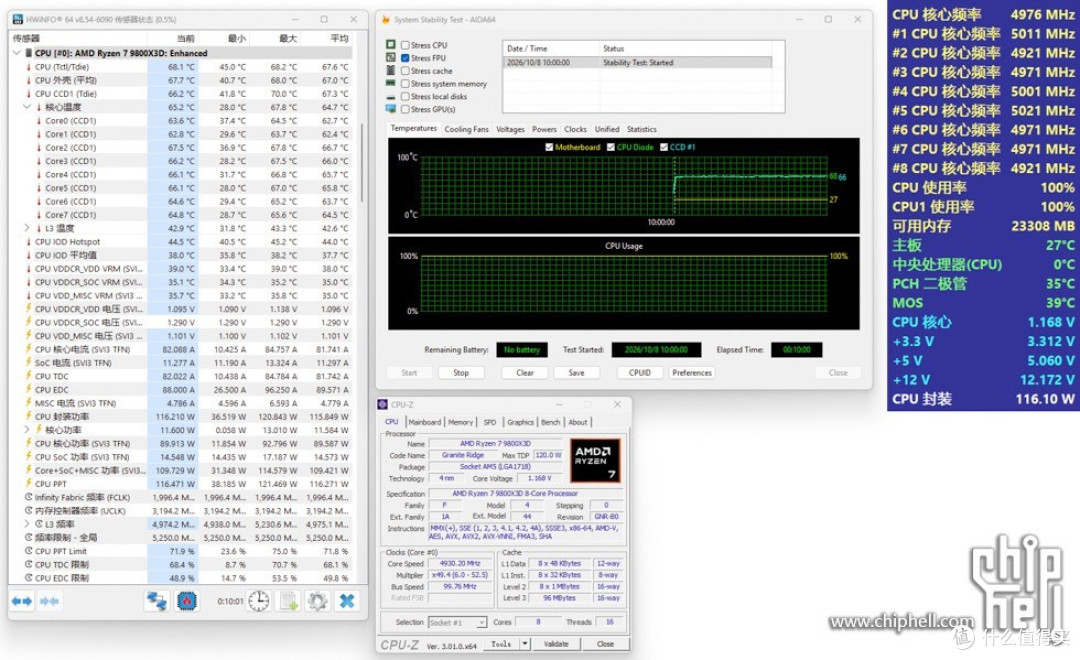
Task: Switch to the Cooling Fans tab in AIDA64
Action: coord(466,129)
